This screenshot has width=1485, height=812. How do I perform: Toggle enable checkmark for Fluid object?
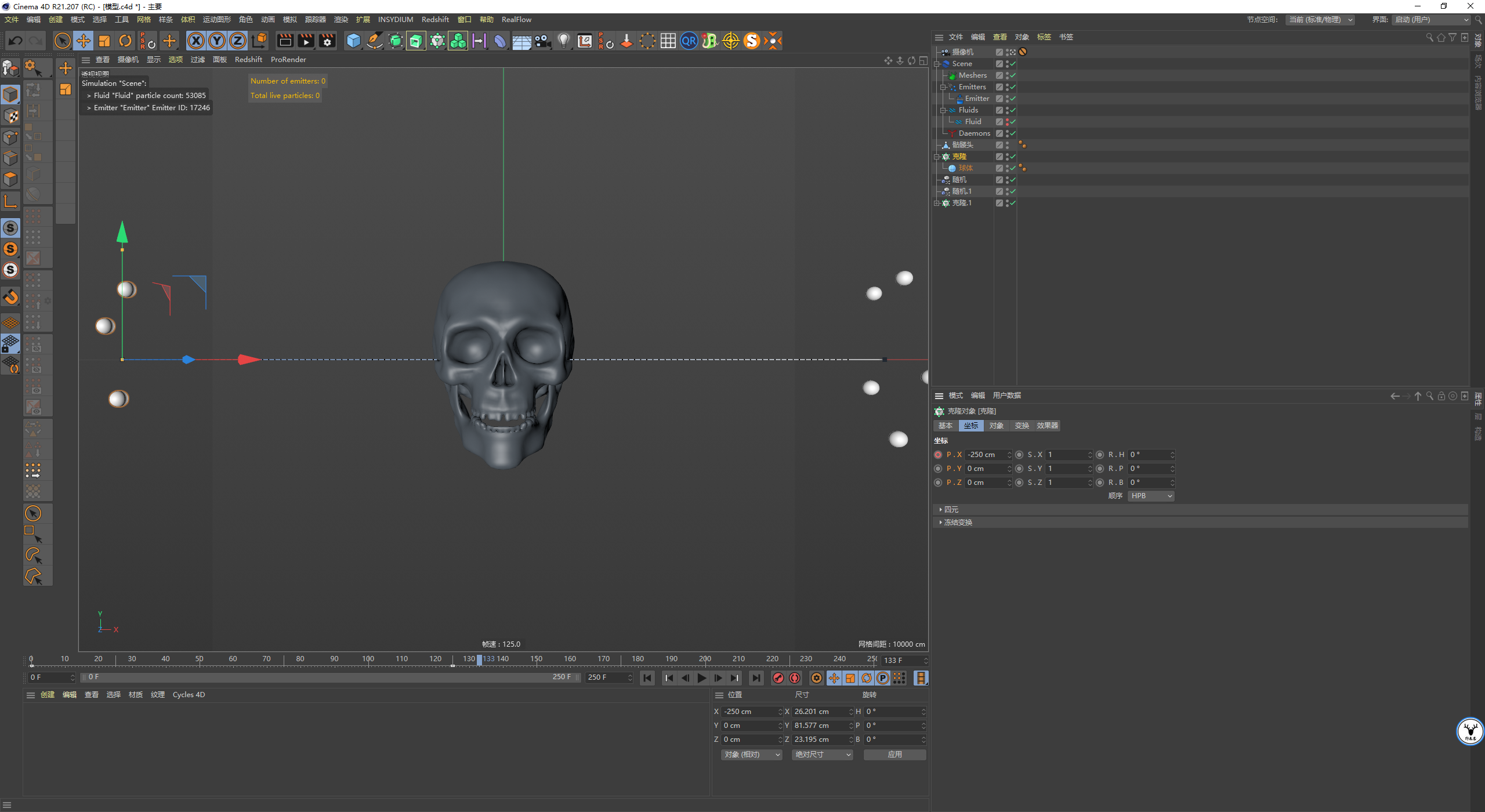[1013, 122]
